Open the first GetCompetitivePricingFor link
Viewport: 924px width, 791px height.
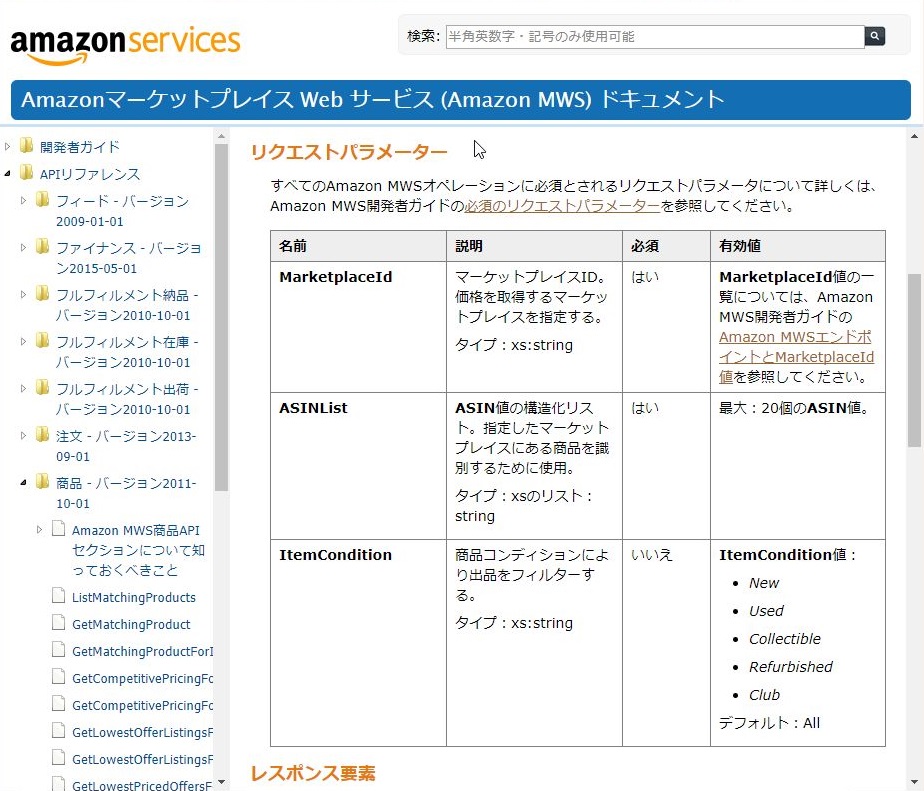tap(142, 678)
